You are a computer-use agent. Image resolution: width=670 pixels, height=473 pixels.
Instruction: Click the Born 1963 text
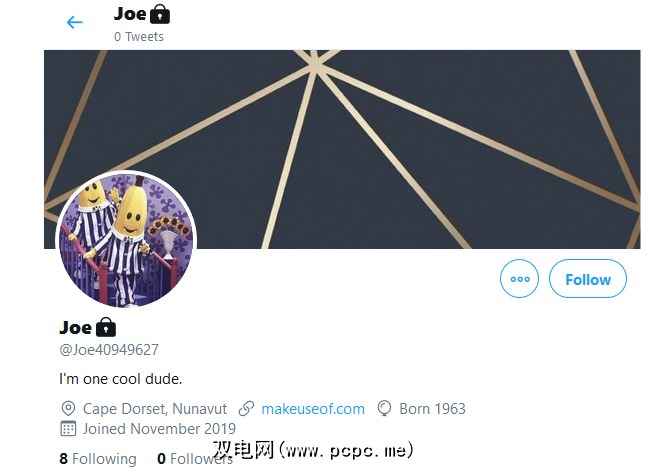[432, 409]
